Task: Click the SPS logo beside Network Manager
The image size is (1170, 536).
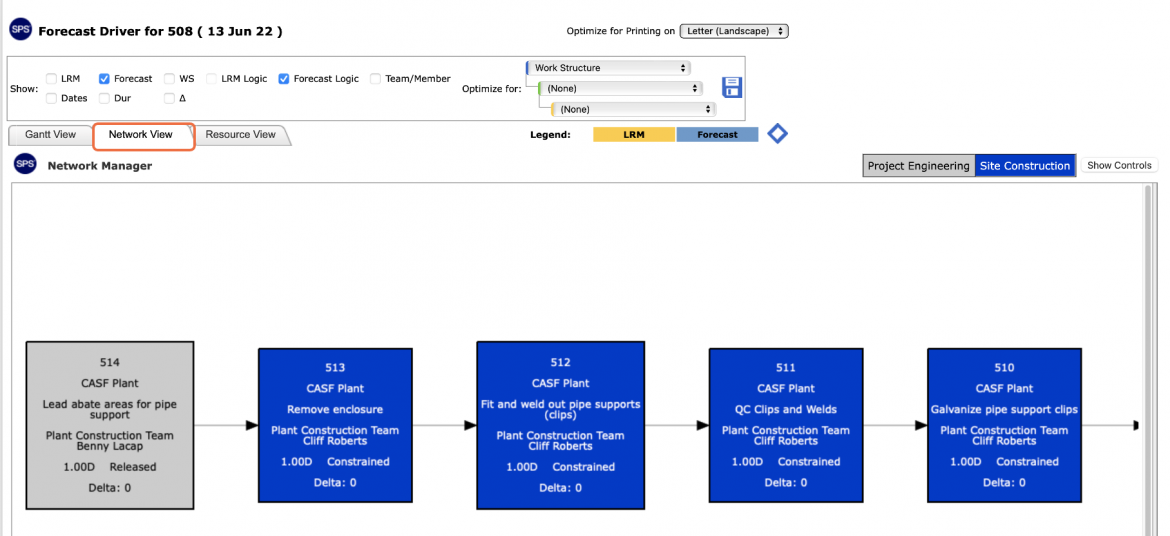Action: click(x=25, y=164)
